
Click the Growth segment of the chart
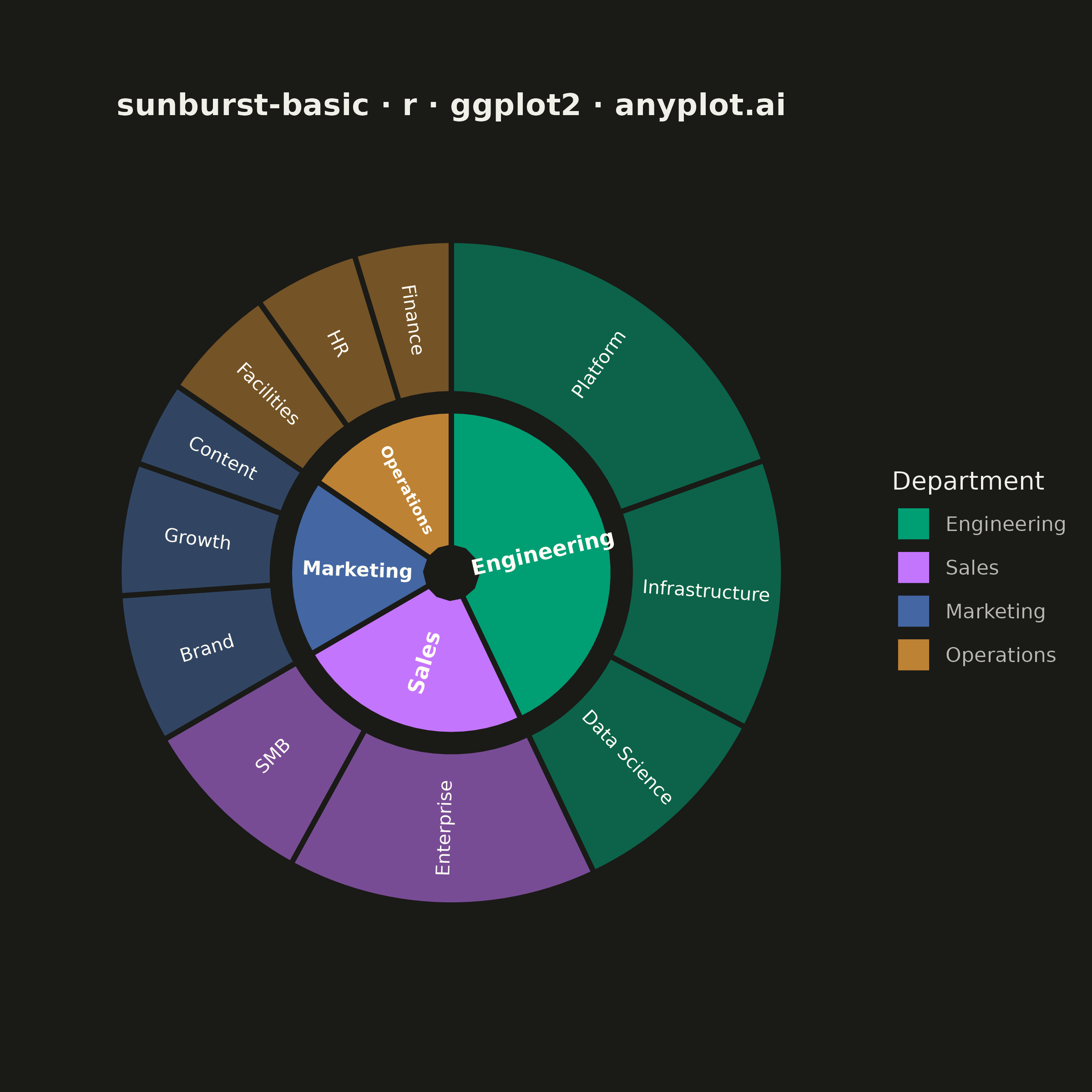198,540
